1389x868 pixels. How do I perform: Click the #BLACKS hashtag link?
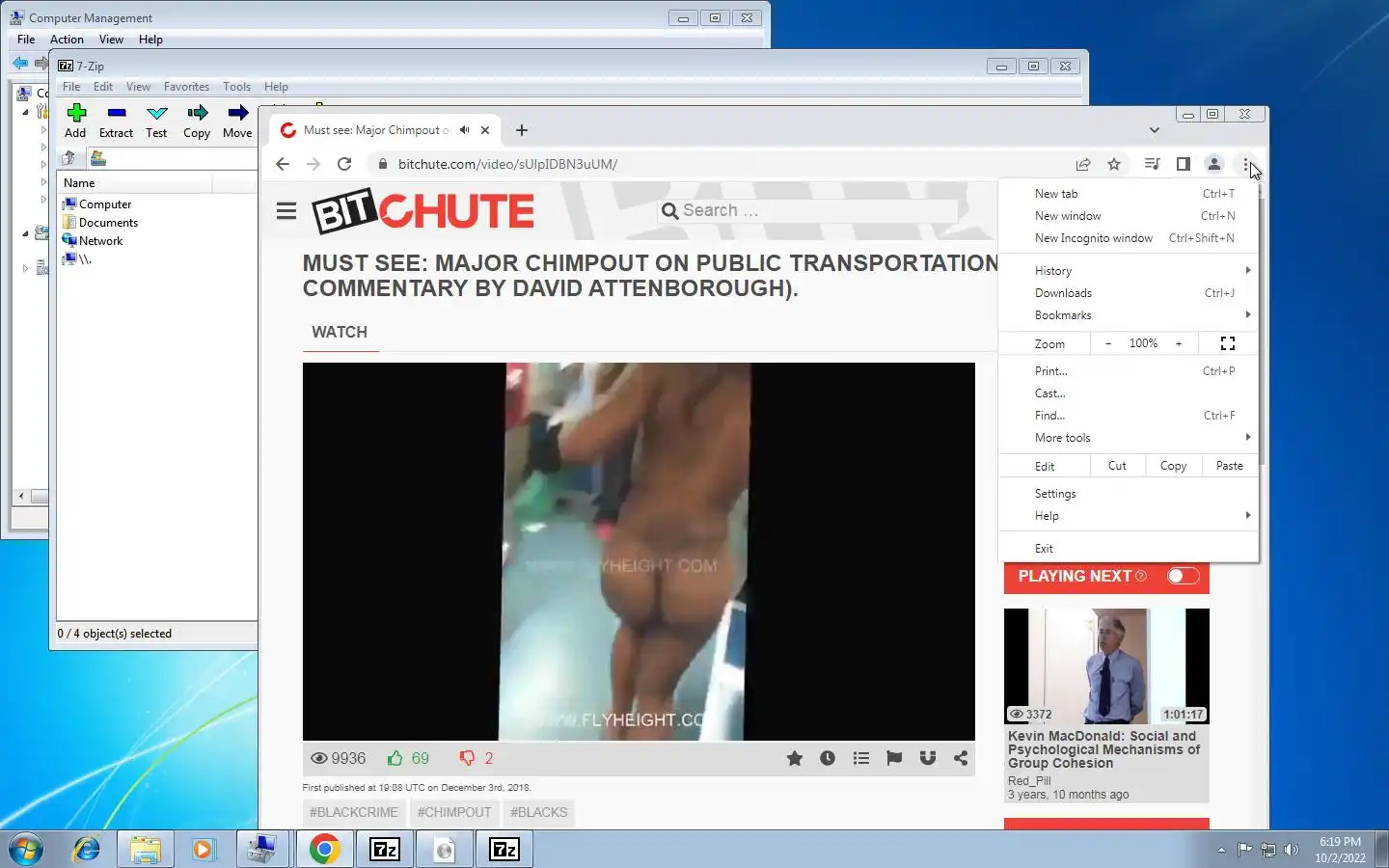click(x=539, y=812)
